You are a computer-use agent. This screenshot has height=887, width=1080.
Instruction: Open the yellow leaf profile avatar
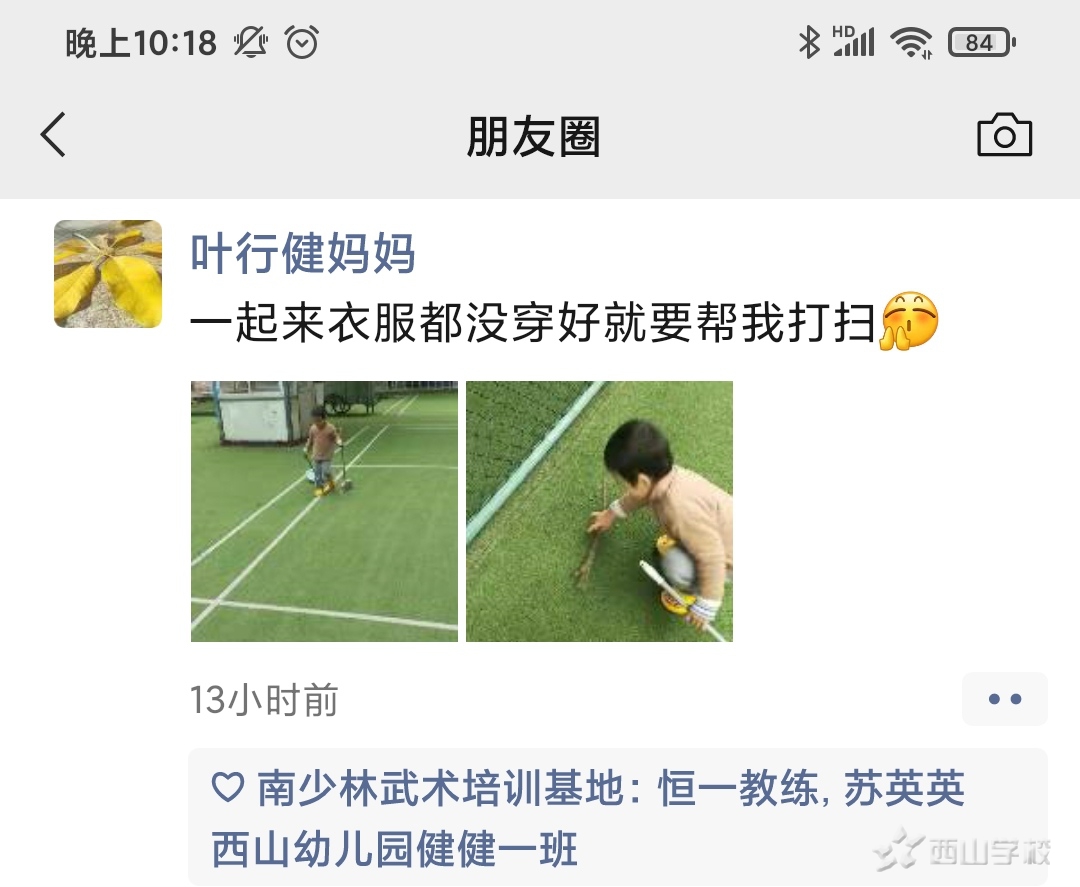[108, 274]
